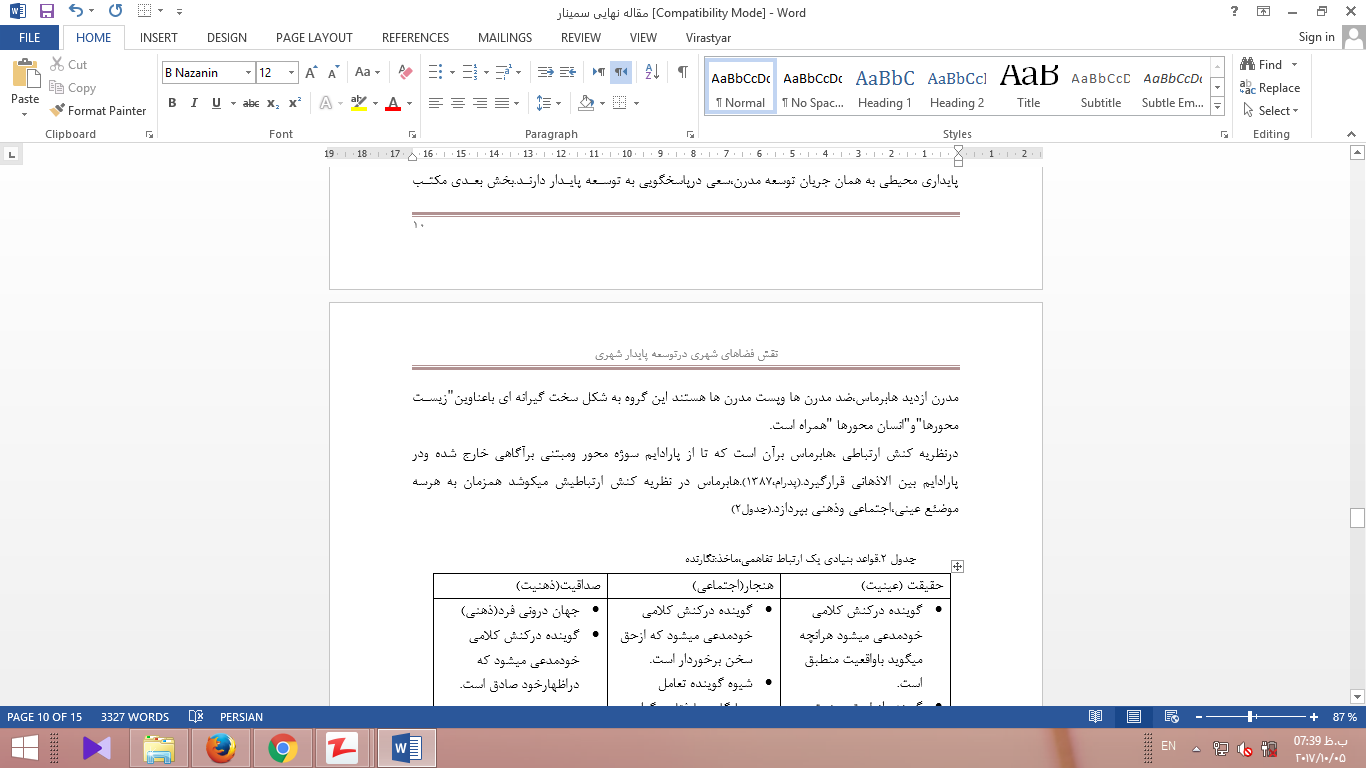Enable Left-to-Right text direction
The height and width of the screenshot is (768, 1366).
[598, 72]
